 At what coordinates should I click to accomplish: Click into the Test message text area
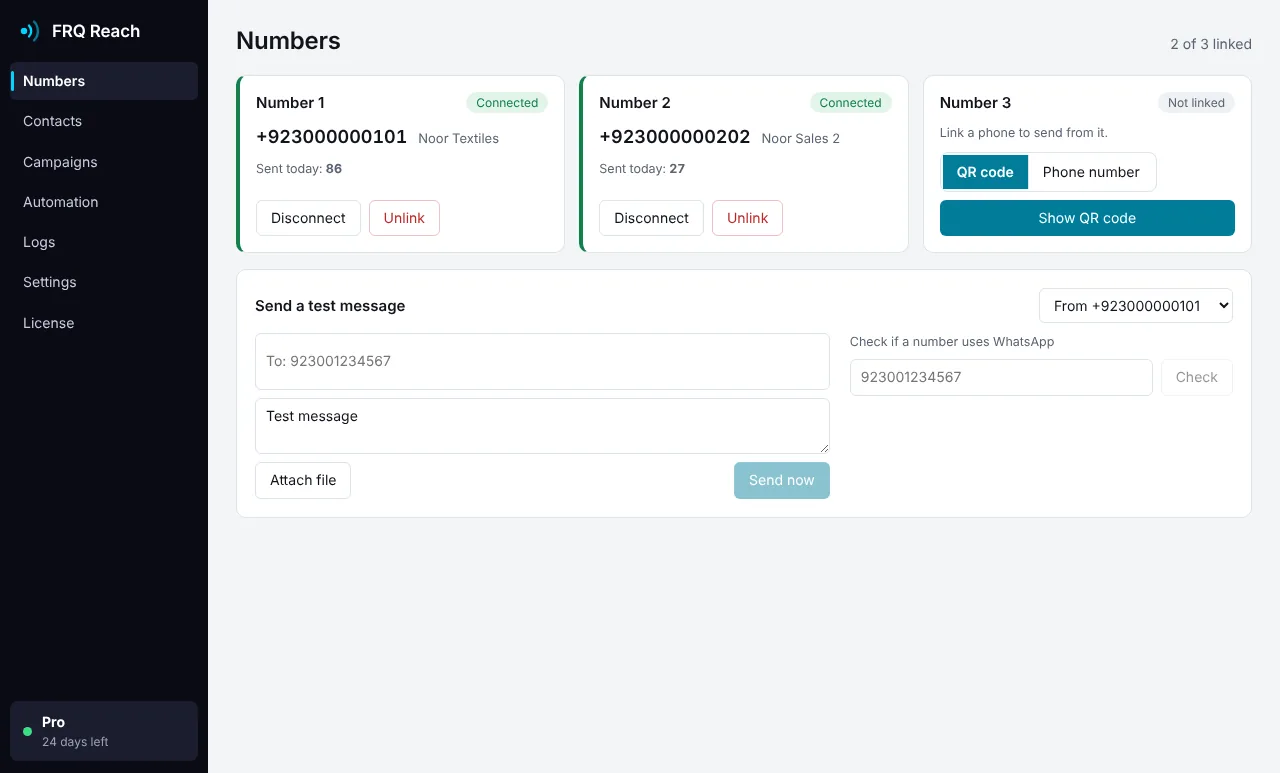542,426
